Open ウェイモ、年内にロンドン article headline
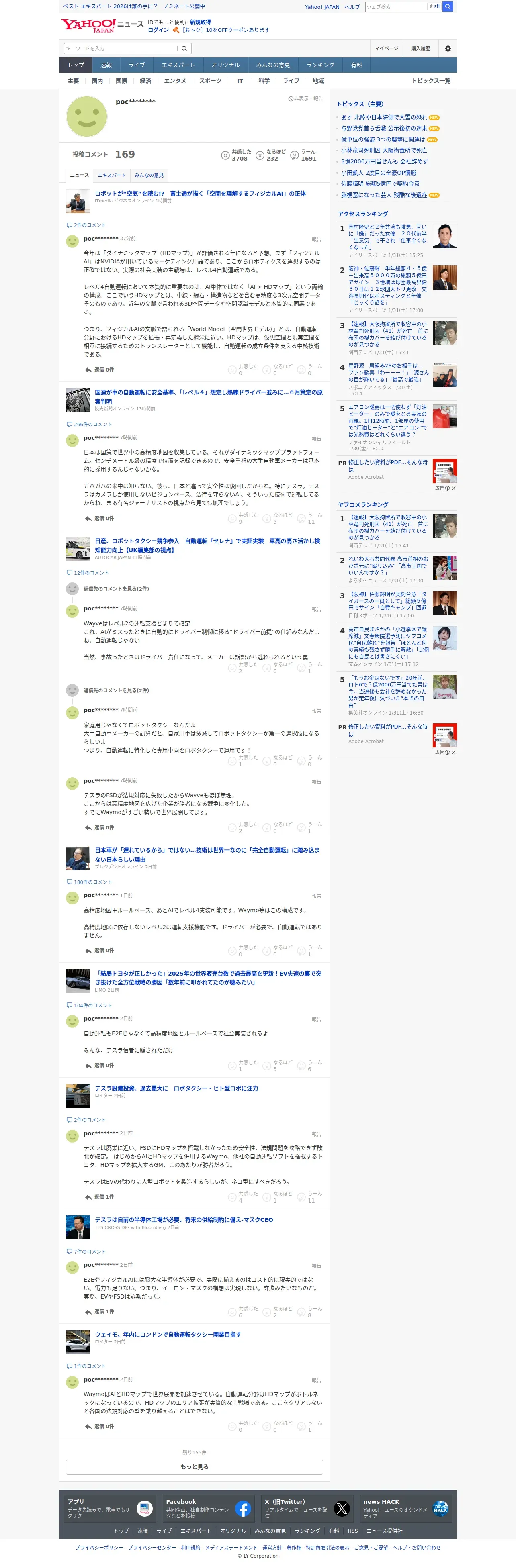The width and height of the screenshot is (516, 1568). (168, 1334)
